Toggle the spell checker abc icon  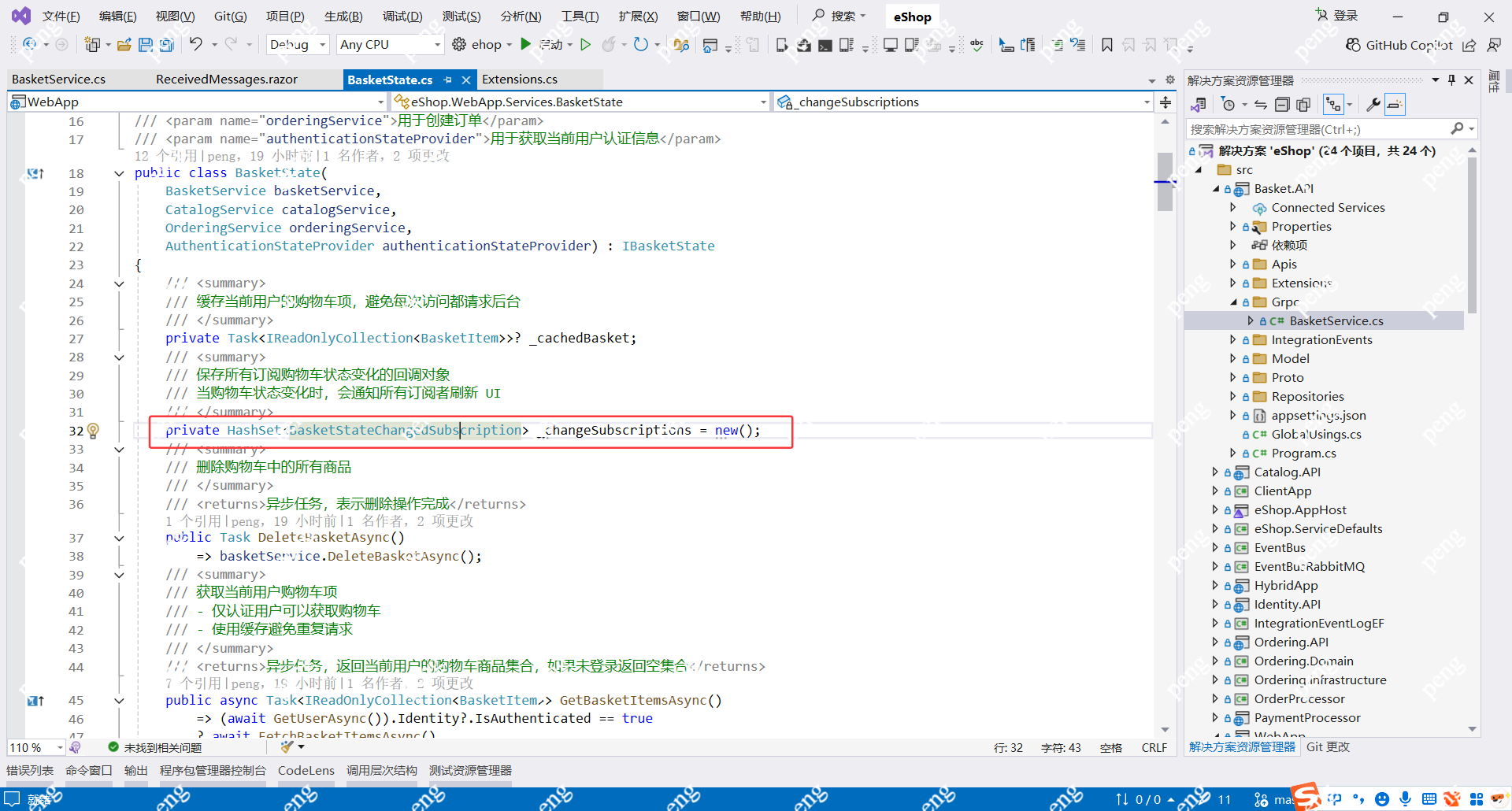coord(976,45)
